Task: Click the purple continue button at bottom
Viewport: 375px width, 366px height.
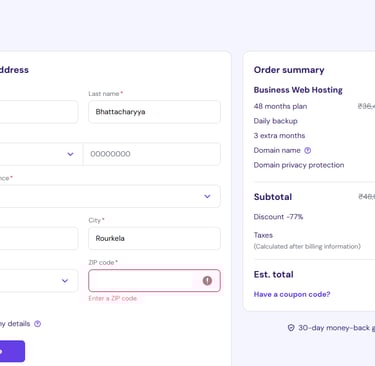Action: [12, 351]
